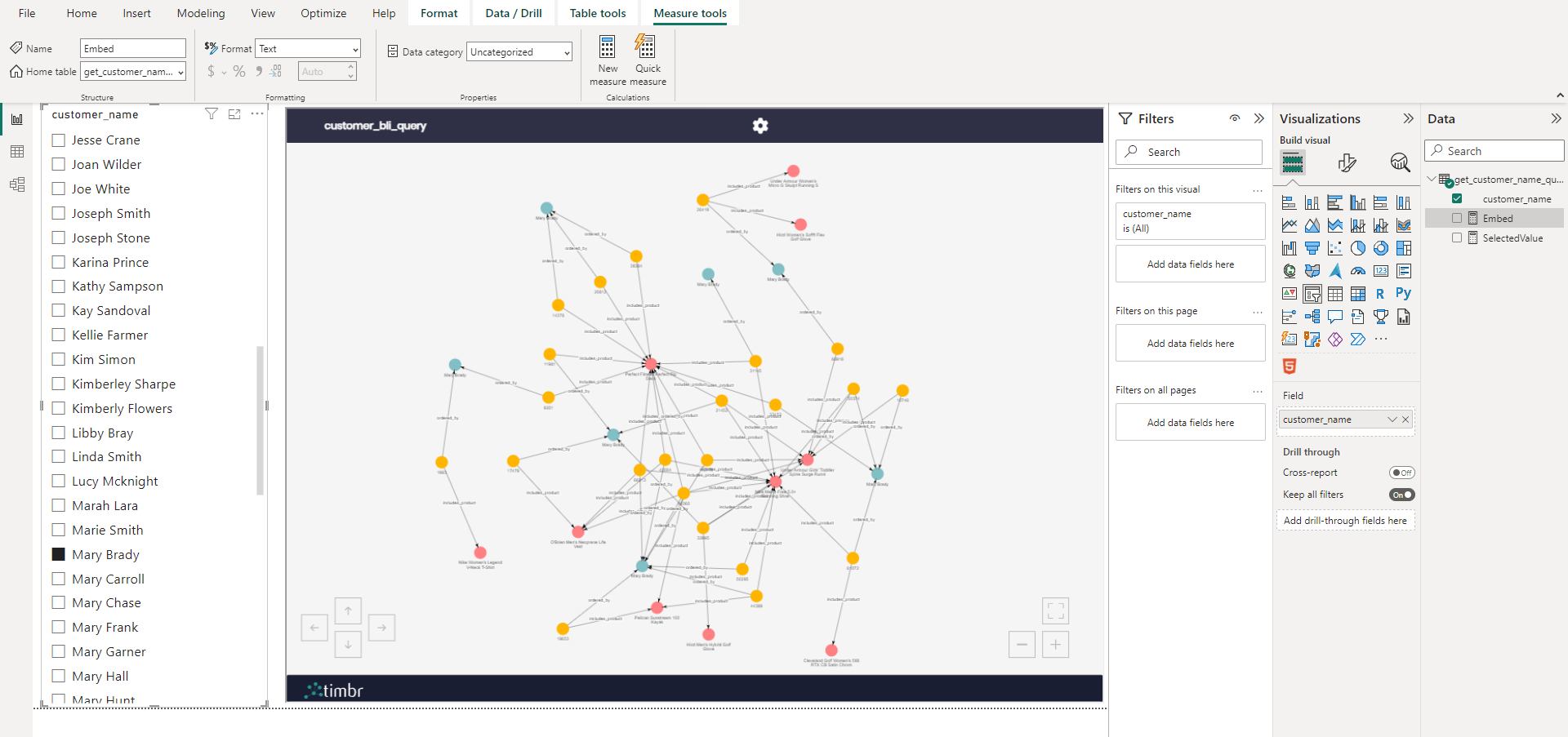The width and height of the screenshot is (1568, 737).
Task: Fit graph to screen with fullscreen button
Action: (1055, 610)
